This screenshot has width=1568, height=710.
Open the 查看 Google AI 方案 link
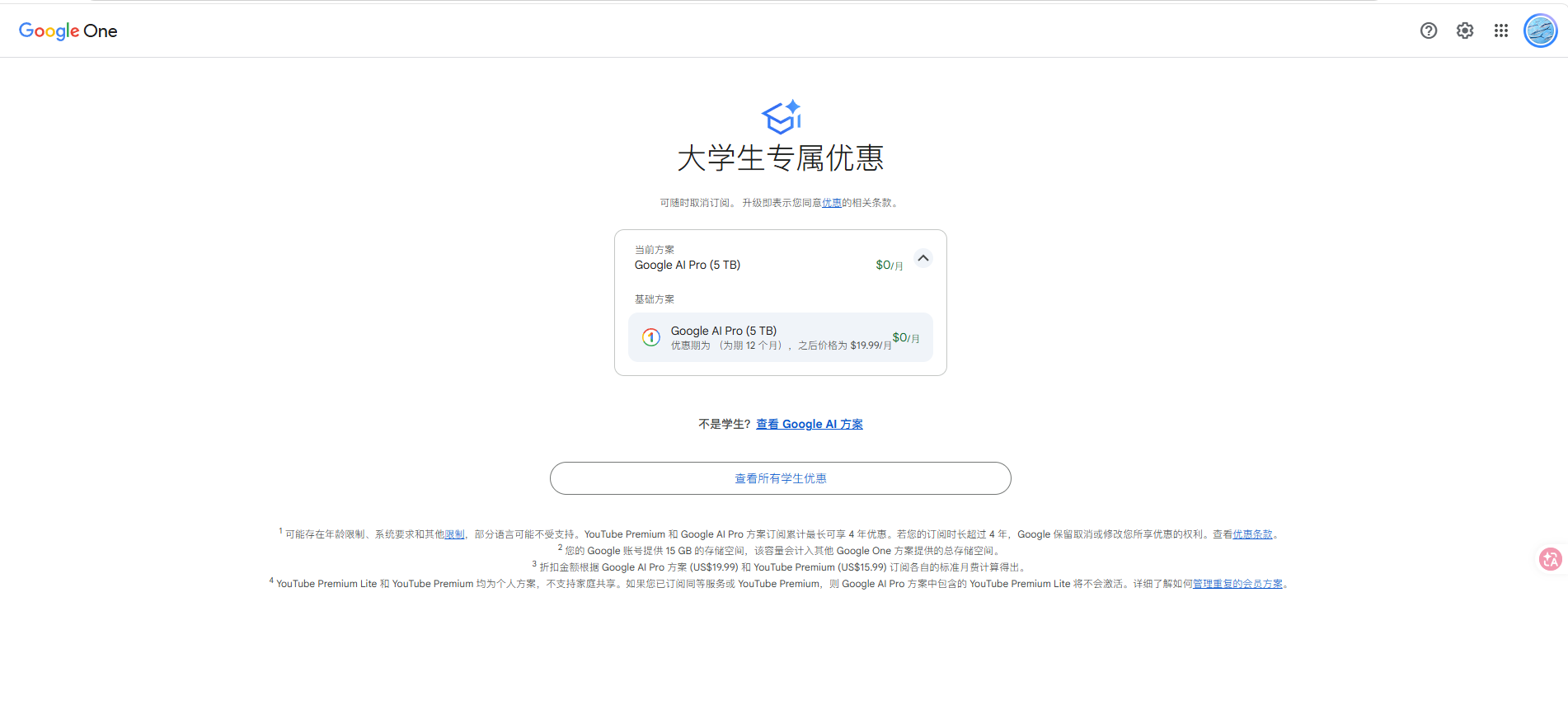(810, 424)
